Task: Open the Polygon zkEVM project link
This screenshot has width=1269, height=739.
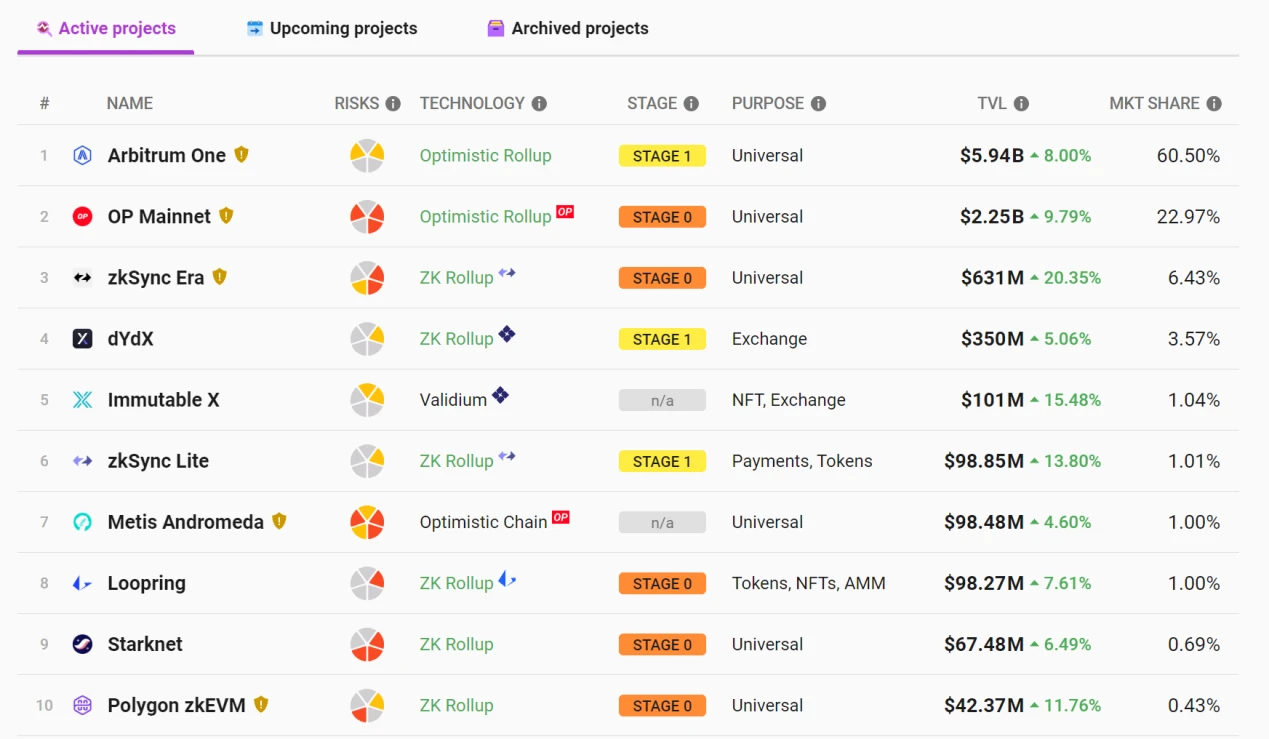Action: pos(176,705)
